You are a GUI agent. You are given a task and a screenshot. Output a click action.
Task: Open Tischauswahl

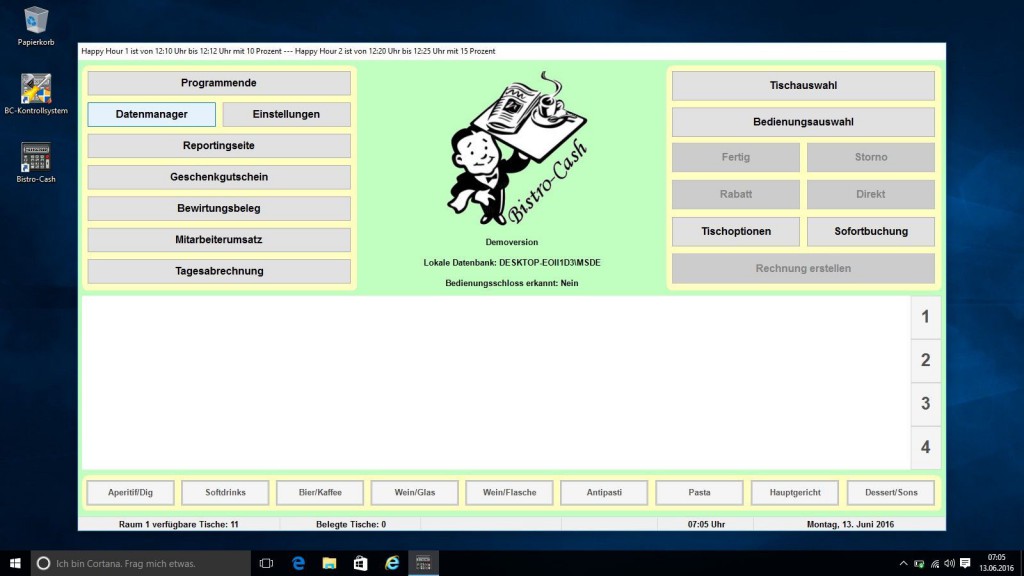click(803, 86)
